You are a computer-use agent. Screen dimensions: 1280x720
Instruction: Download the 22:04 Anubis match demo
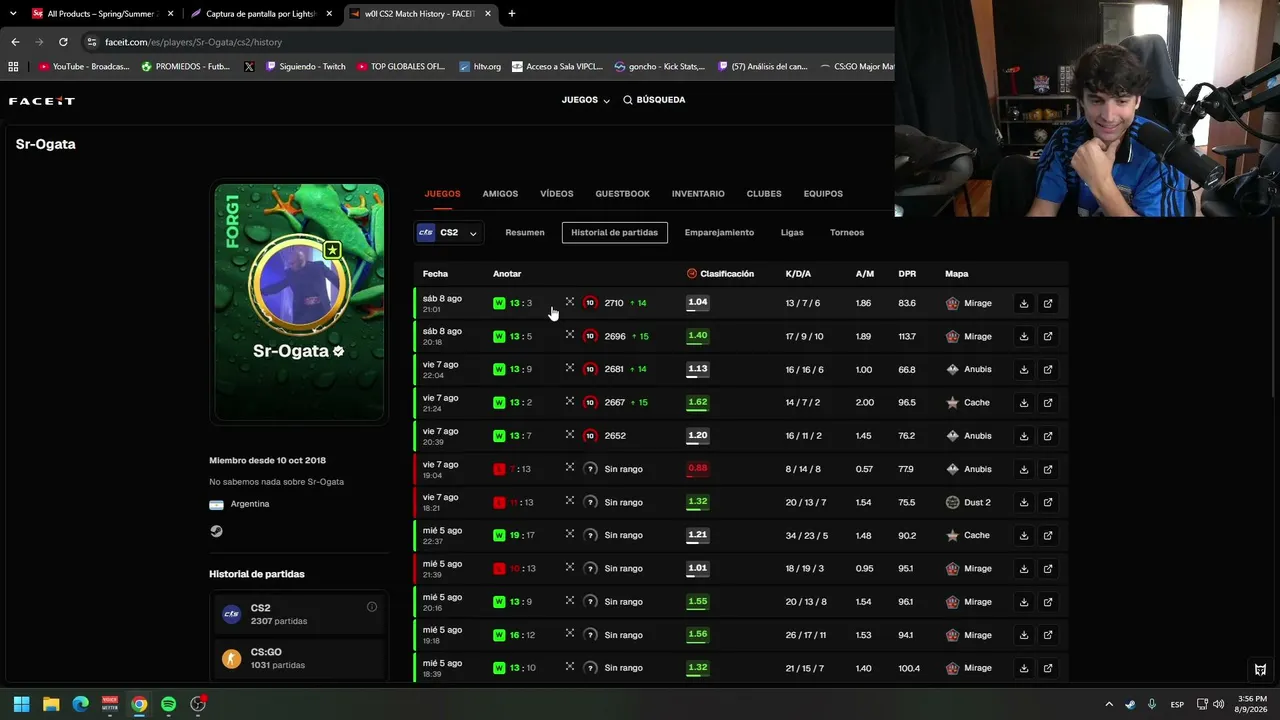click(x=1023, y=369)
